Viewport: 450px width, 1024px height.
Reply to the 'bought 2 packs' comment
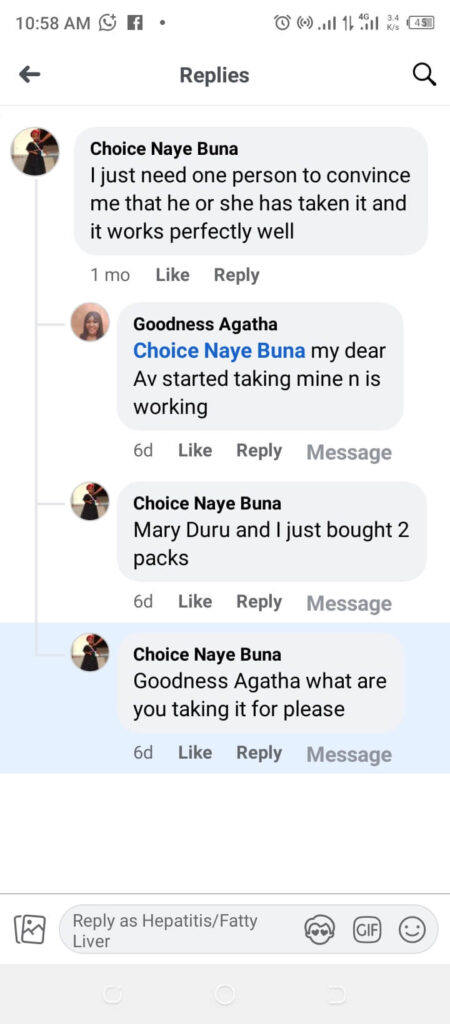(x=259, y=601)
